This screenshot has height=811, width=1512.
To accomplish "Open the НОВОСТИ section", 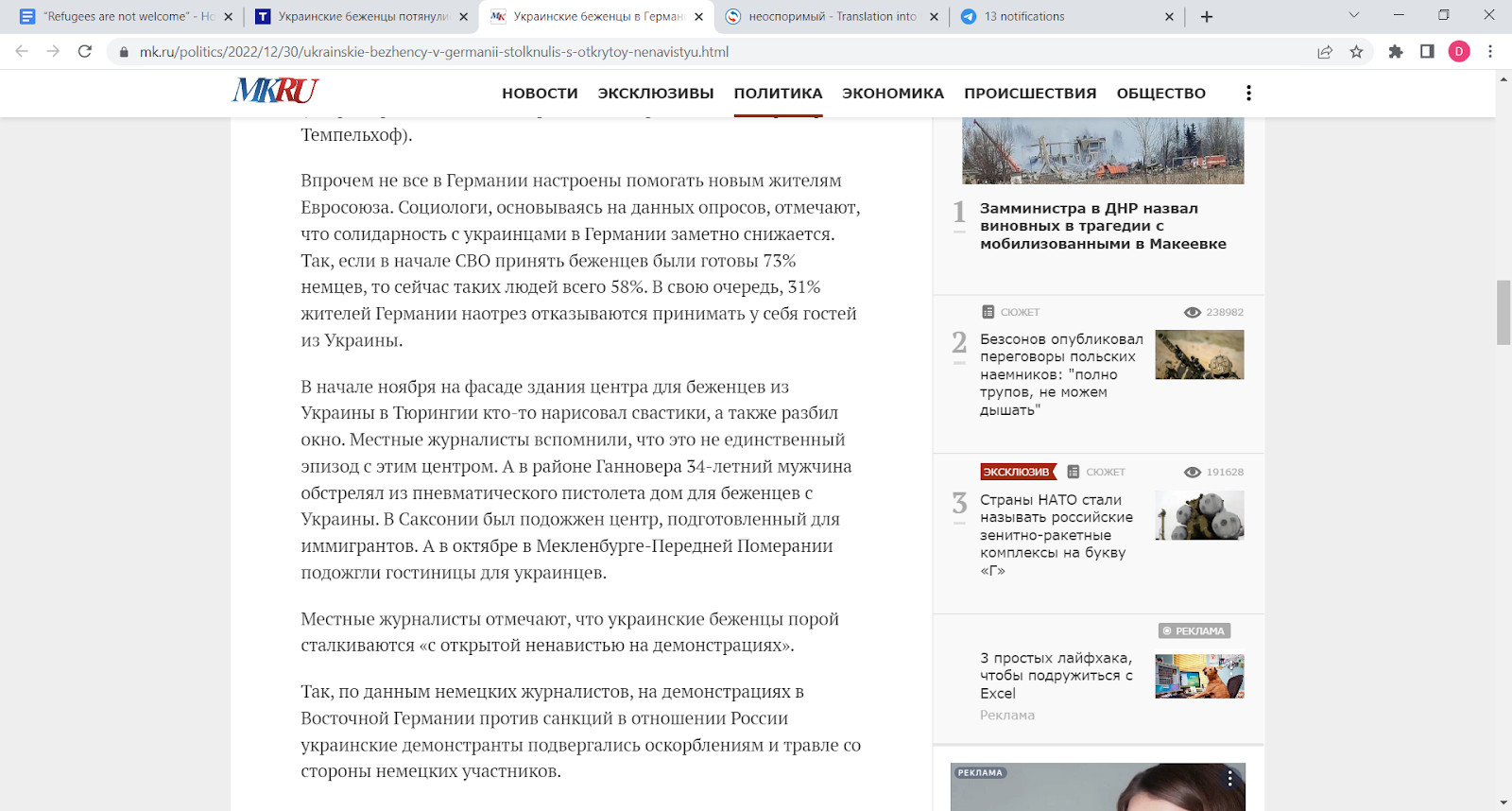I will [540, 93].
